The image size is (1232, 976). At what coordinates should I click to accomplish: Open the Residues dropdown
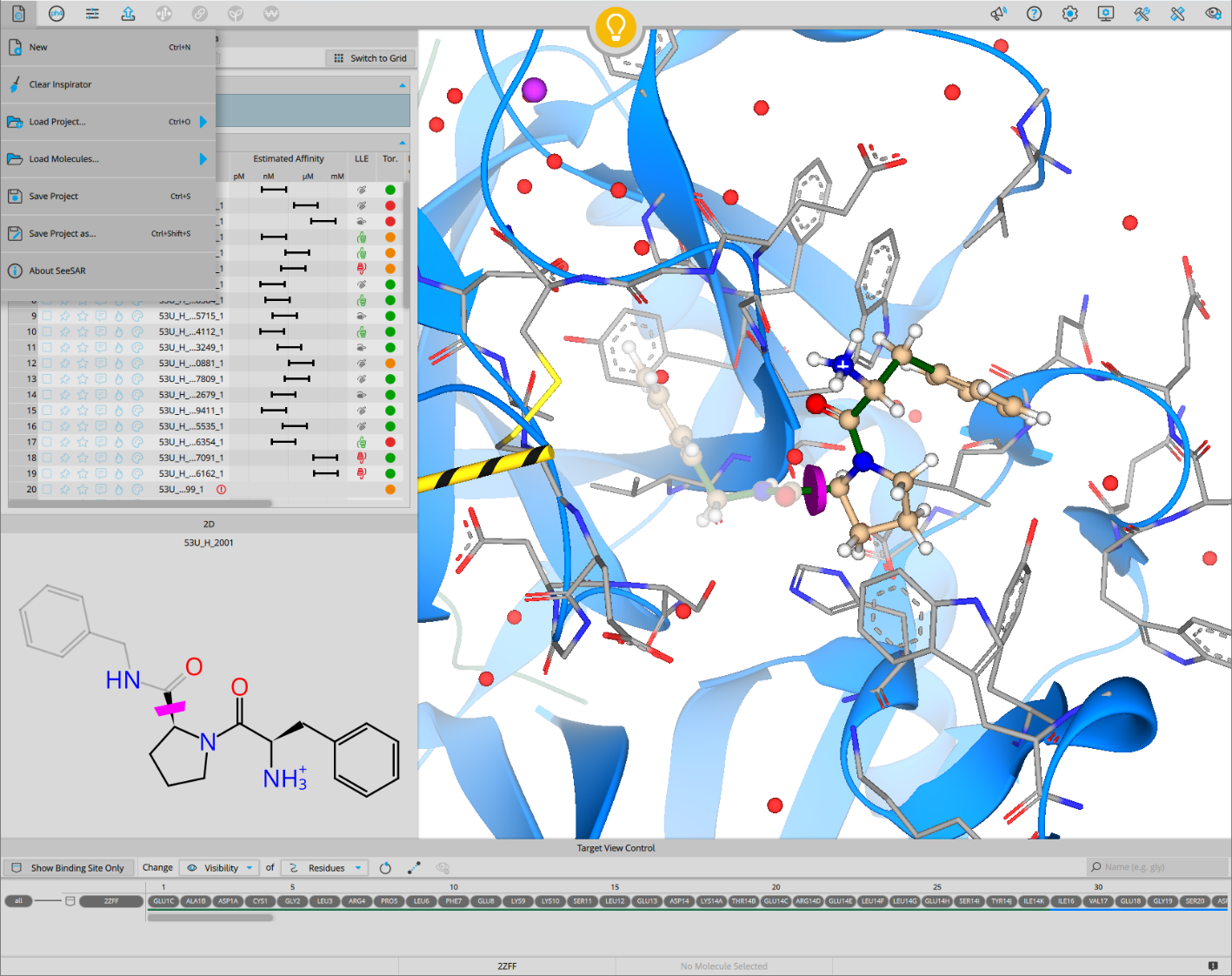326,868
